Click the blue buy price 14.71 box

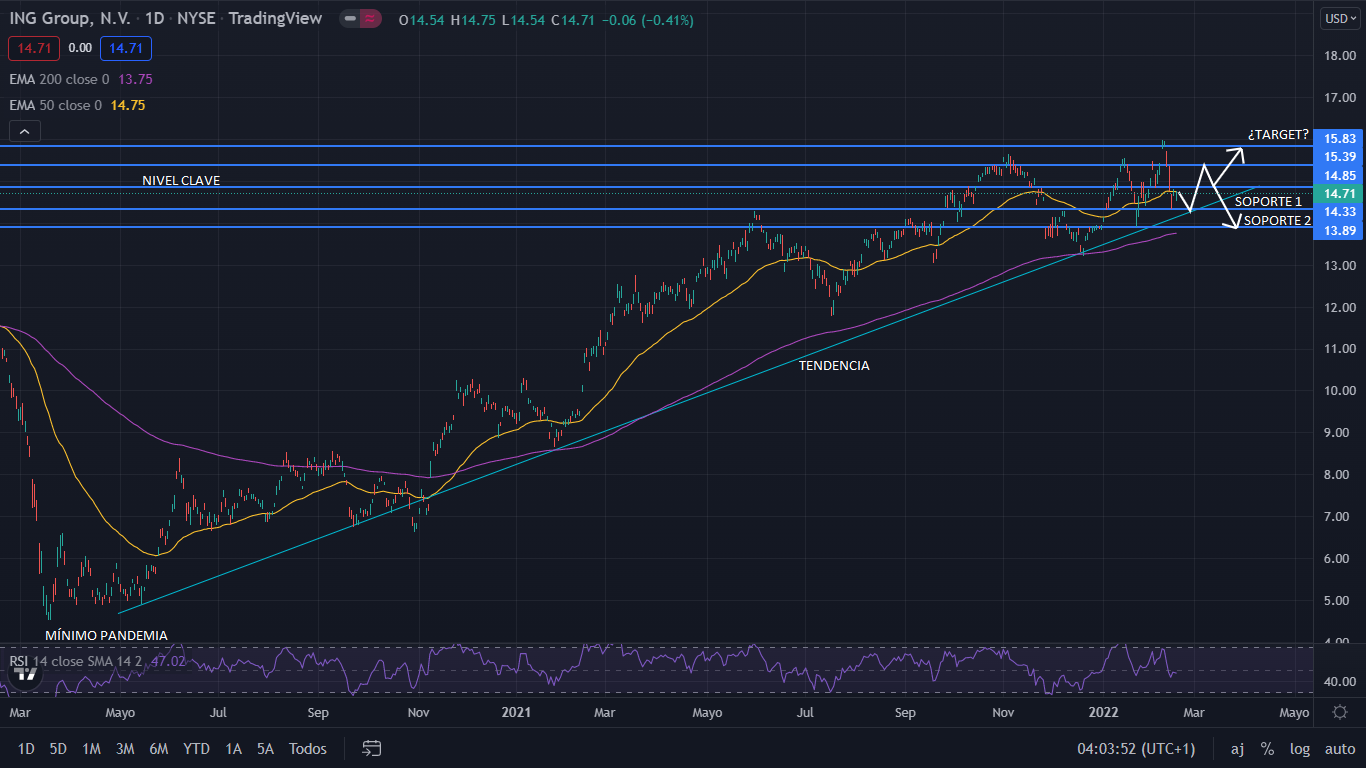pos(125,47)
